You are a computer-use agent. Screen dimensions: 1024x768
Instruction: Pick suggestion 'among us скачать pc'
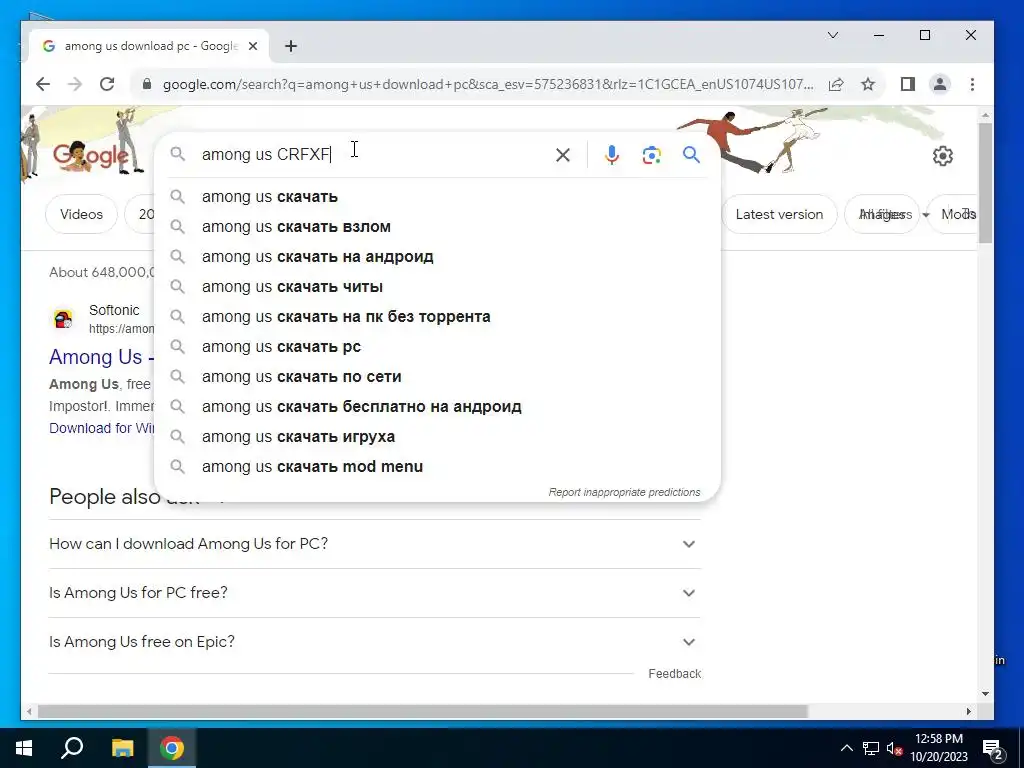[438, 347]
